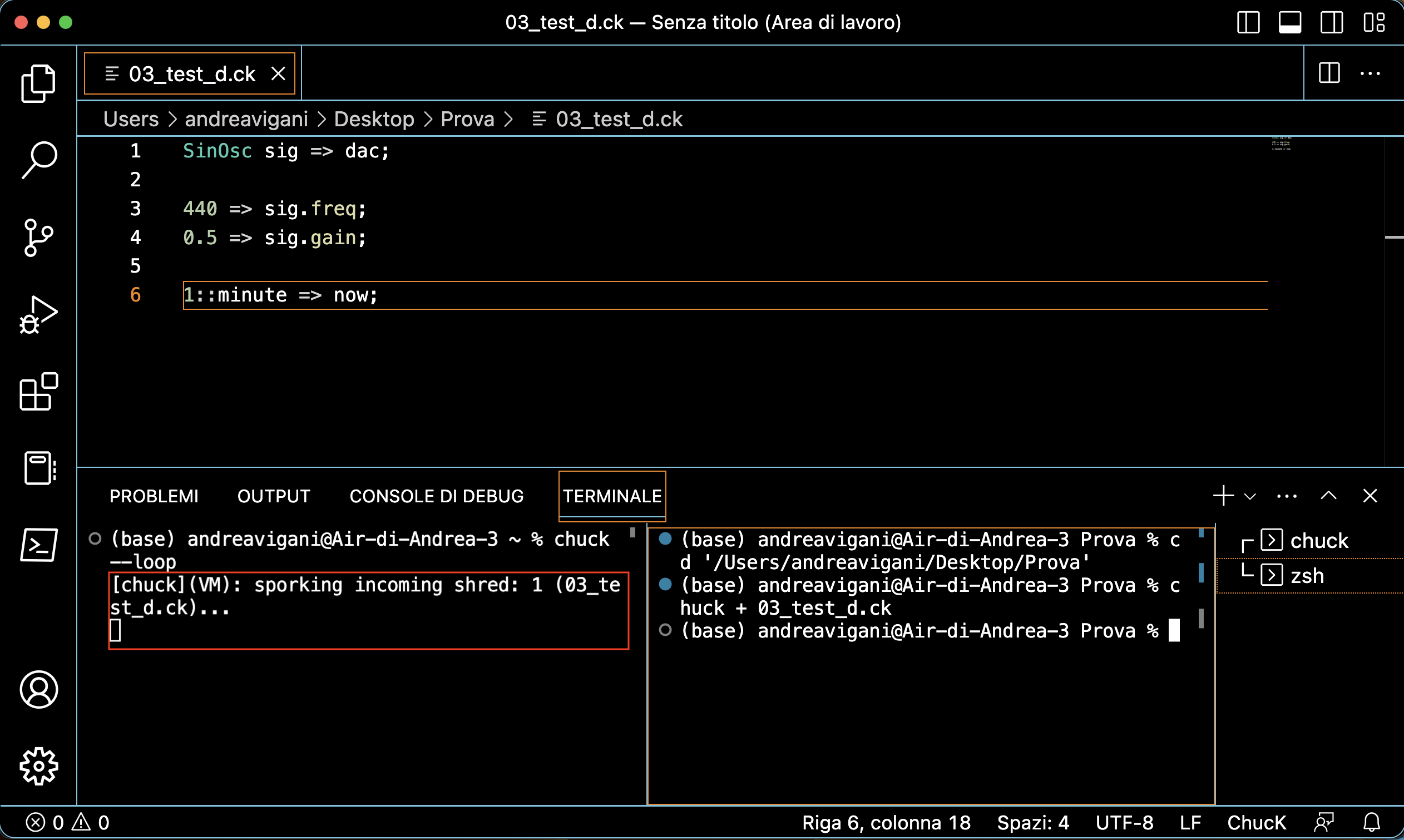1404x840 pixels.
Task: Click the left terminal scrollbar
Action: tap(632, 532)
